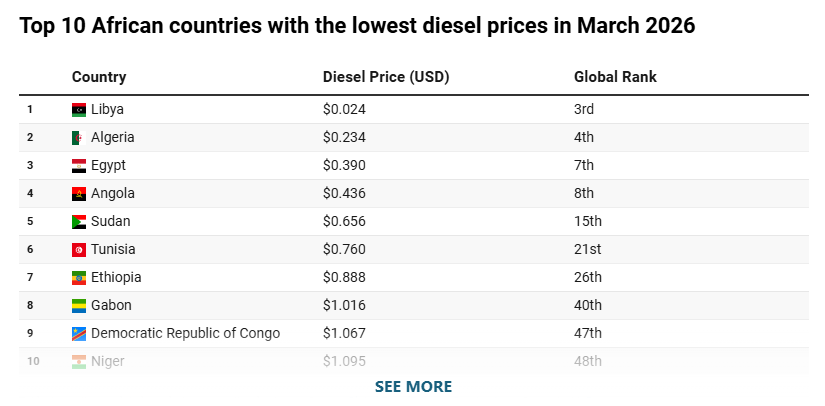Click the Democratic Republic of Congo name
Image resolution: width=825 pixels, height=406 pixels.
pos(185,333)
